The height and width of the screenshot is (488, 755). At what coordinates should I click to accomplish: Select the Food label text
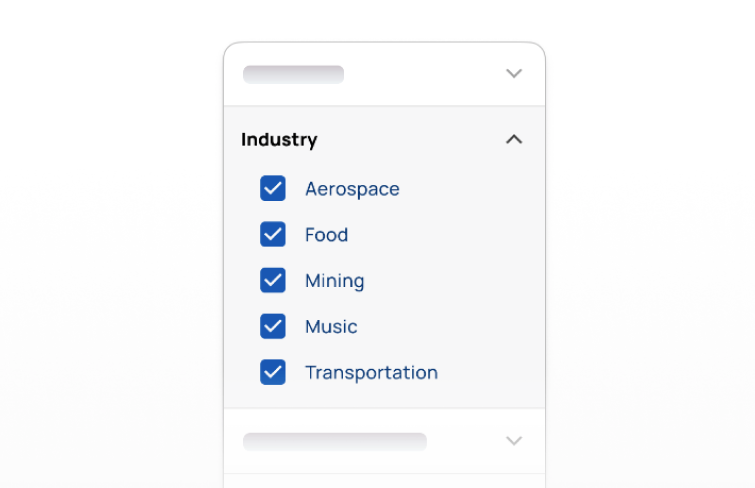coord(326,235)
